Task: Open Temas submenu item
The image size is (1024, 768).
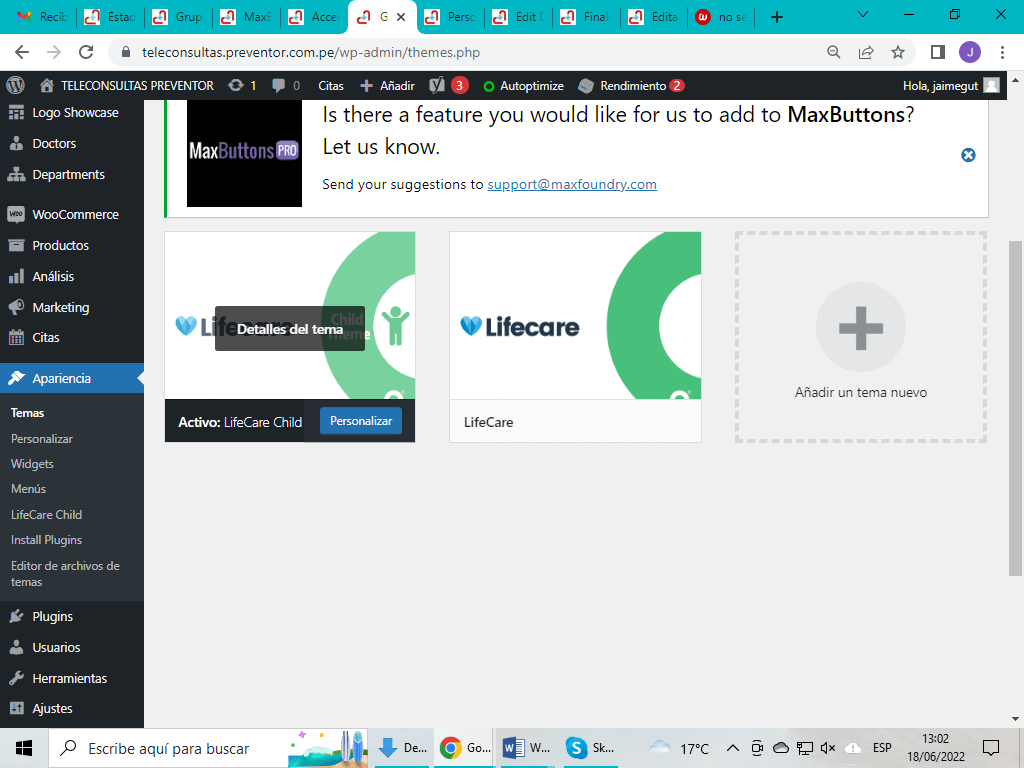Action: (x=27, y=413)
